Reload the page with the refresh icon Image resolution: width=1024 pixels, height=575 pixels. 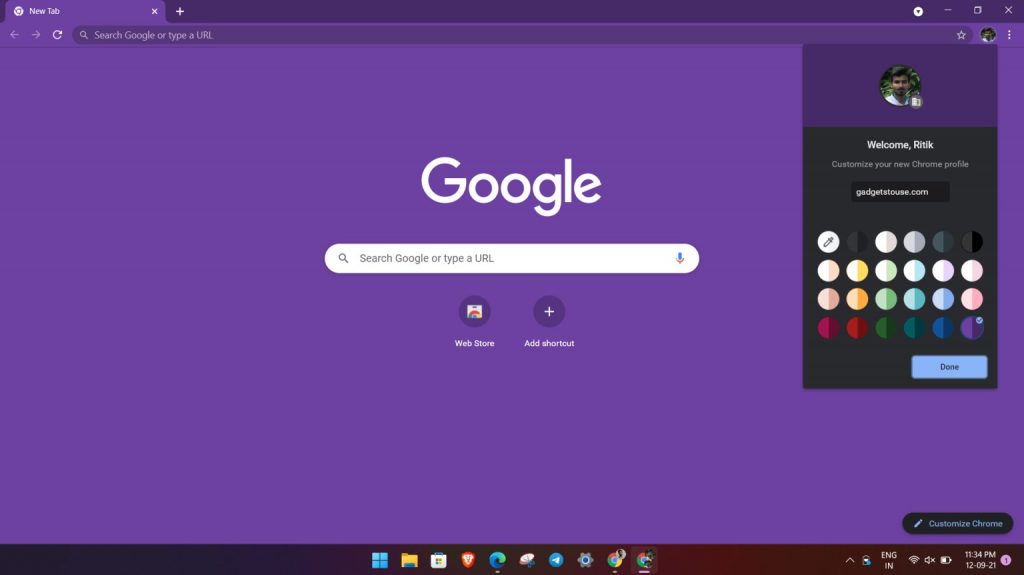[x=57, y=35]
